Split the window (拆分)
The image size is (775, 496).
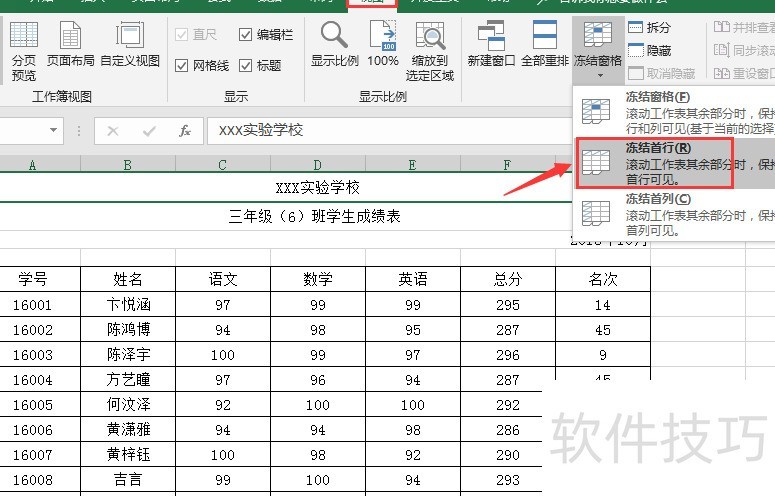649,28
